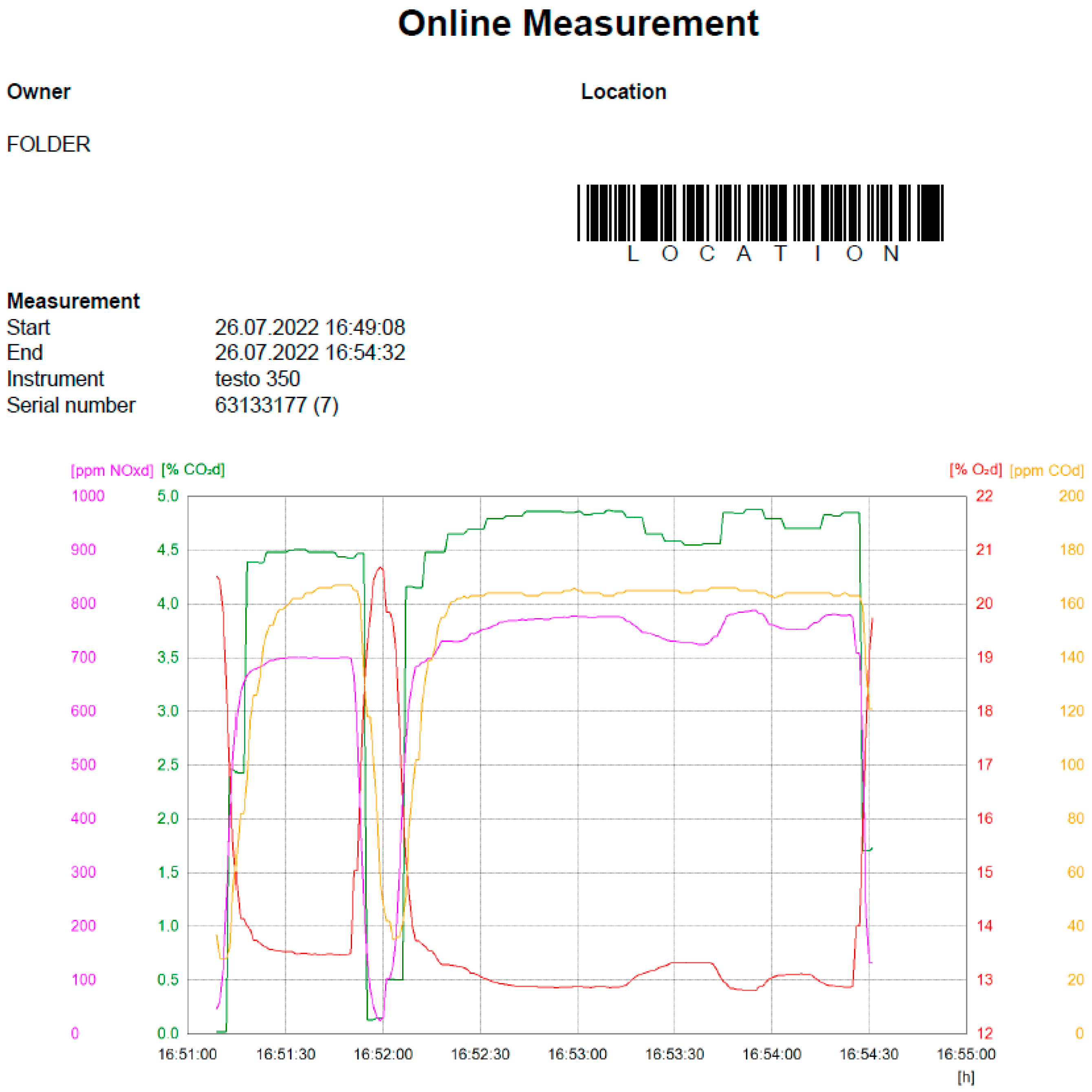Click the Measurement section heading
1092x1092 pixels.
(x=73, y=301)
